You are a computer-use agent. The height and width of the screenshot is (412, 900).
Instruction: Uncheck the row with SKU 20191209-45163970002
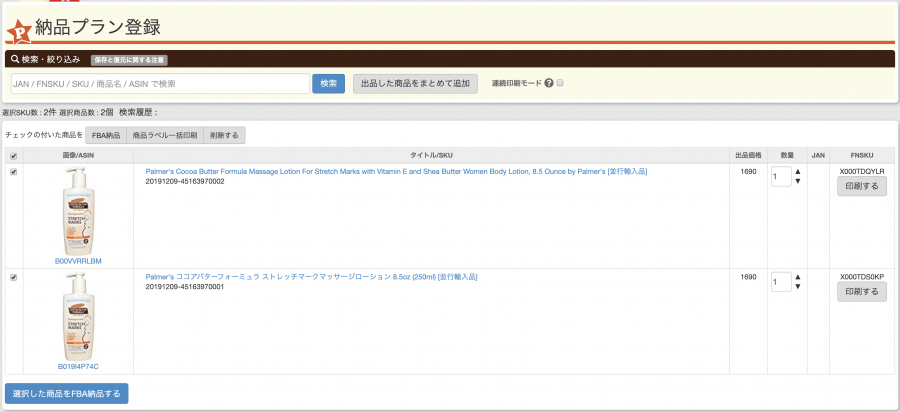[14, 172]
